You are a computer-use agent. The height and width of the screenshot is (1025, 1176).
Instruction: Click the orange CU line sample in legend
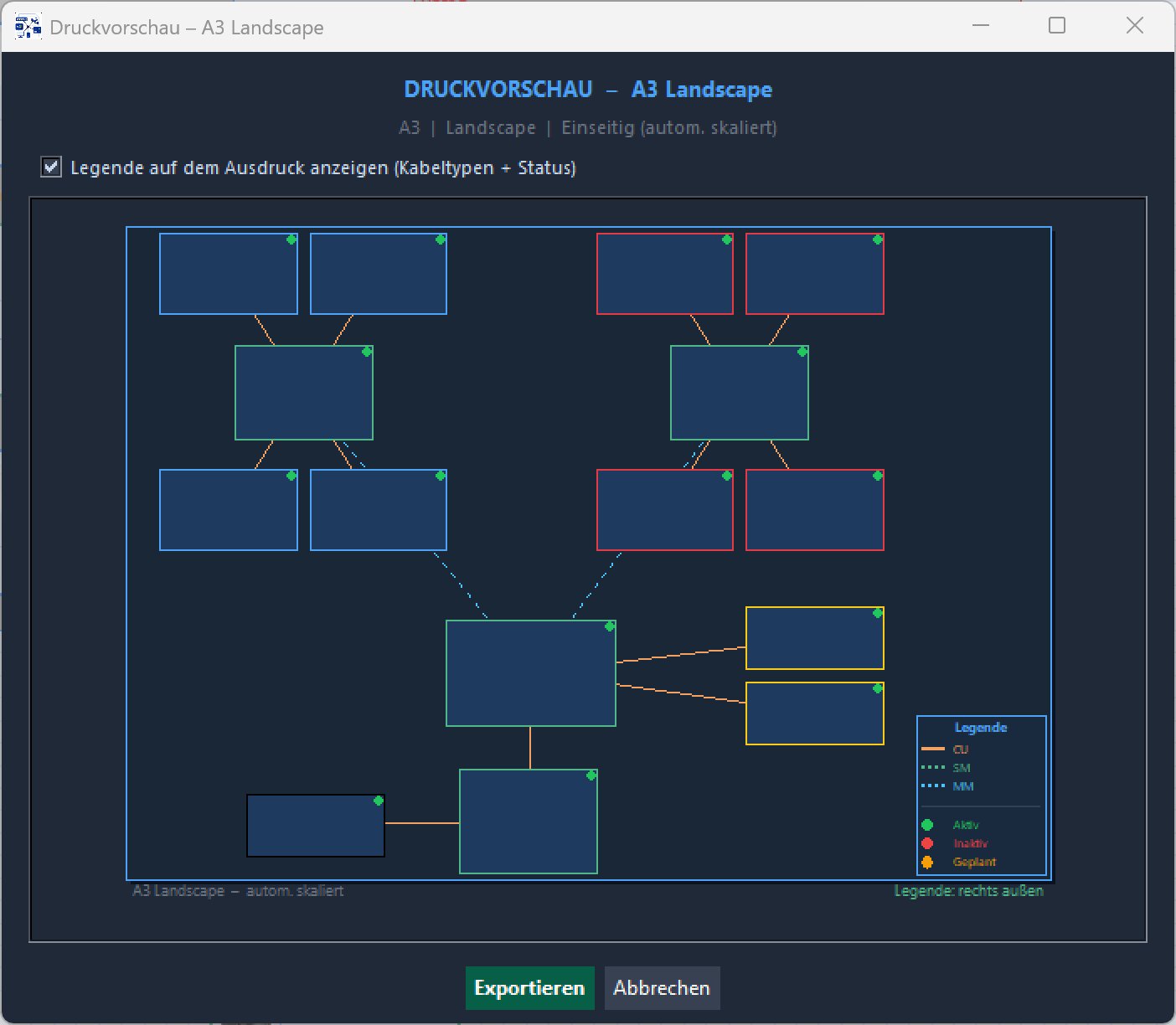pos(933,749)
